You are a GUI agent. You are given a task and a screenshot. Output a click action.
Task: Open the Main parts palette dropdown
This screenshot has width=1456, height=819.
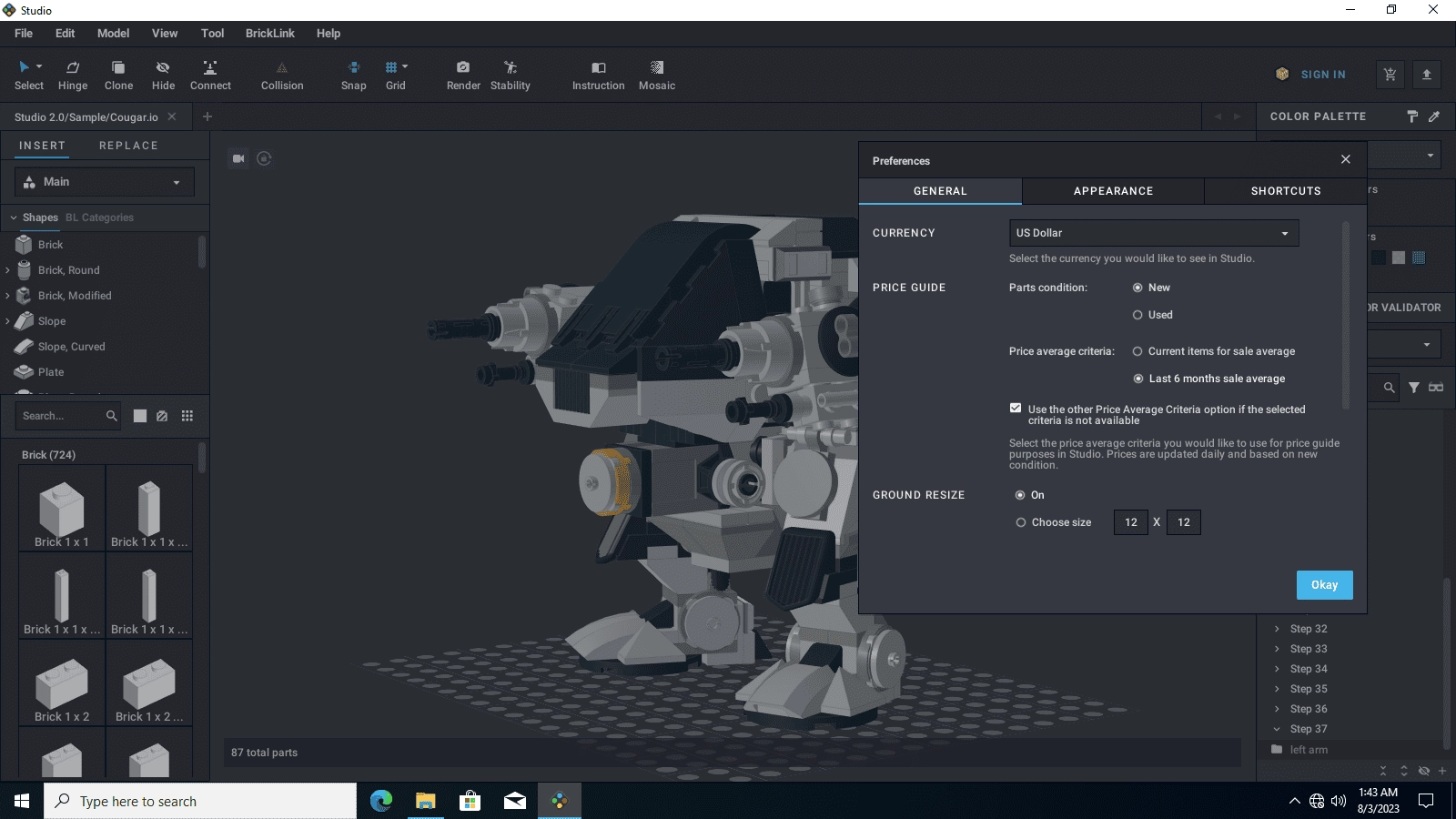pos(105,182)
